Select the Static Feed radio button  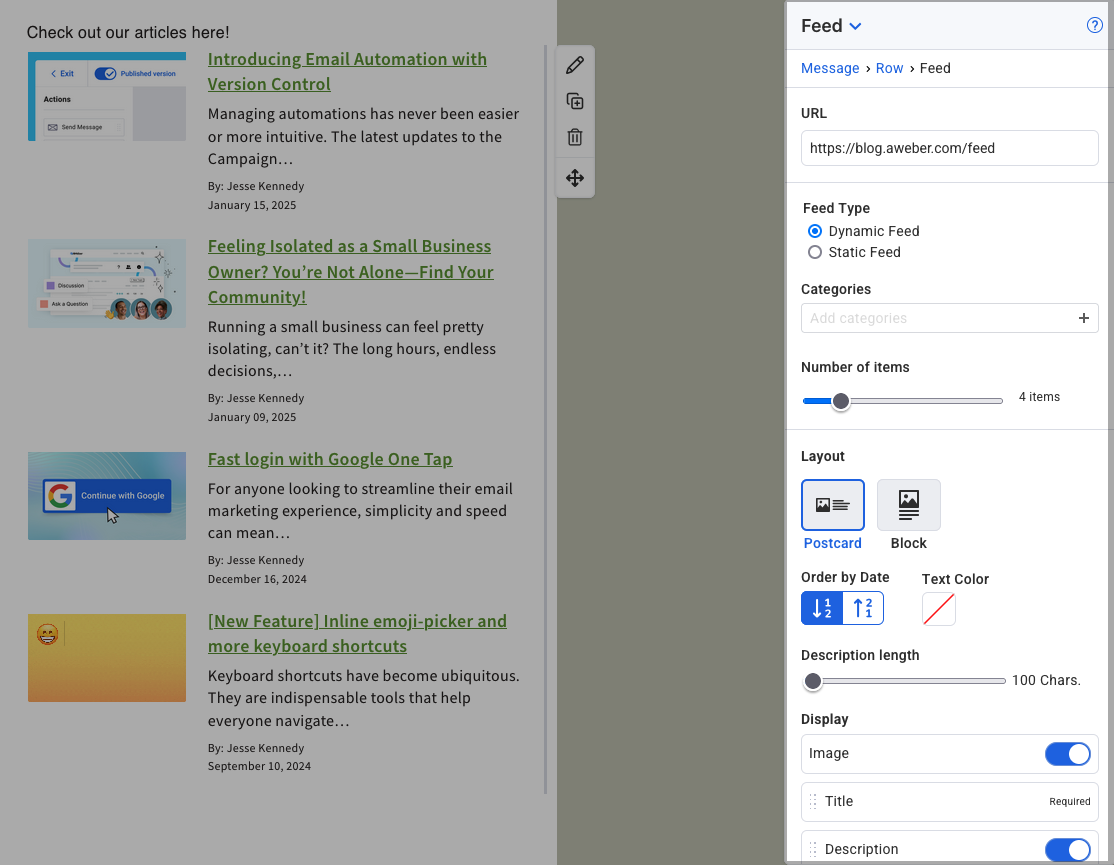pos(814,252)
